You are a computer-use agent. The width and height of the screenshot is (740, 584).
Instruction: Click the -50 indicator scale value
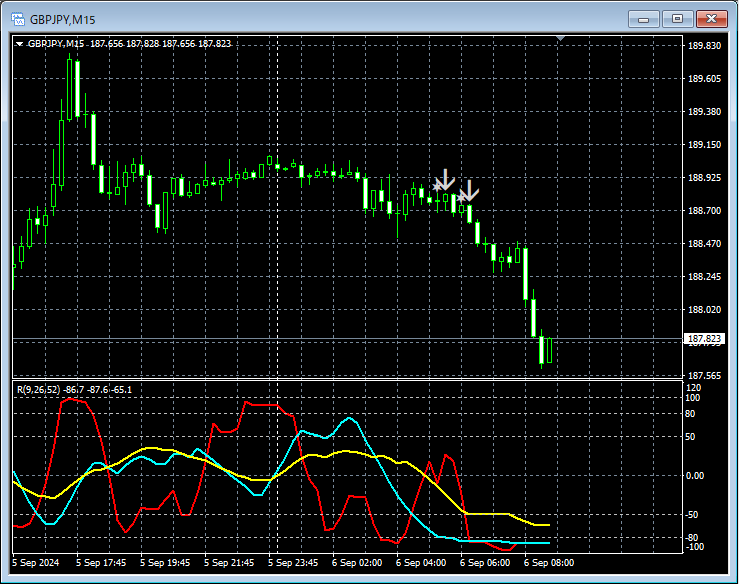[691, 515]
